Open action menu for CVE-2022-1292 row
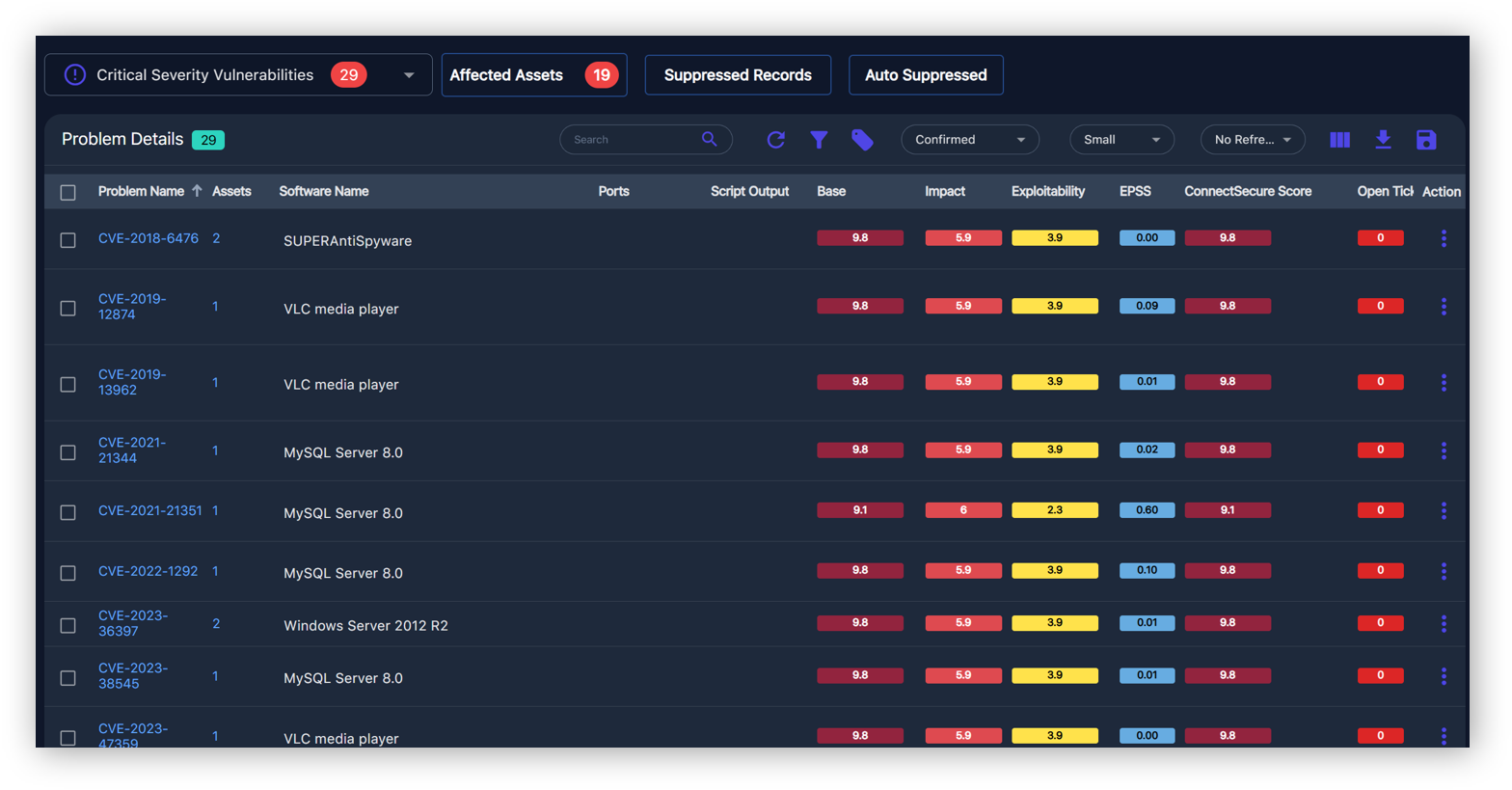 pyautogui.click(x=1444, y=571)
